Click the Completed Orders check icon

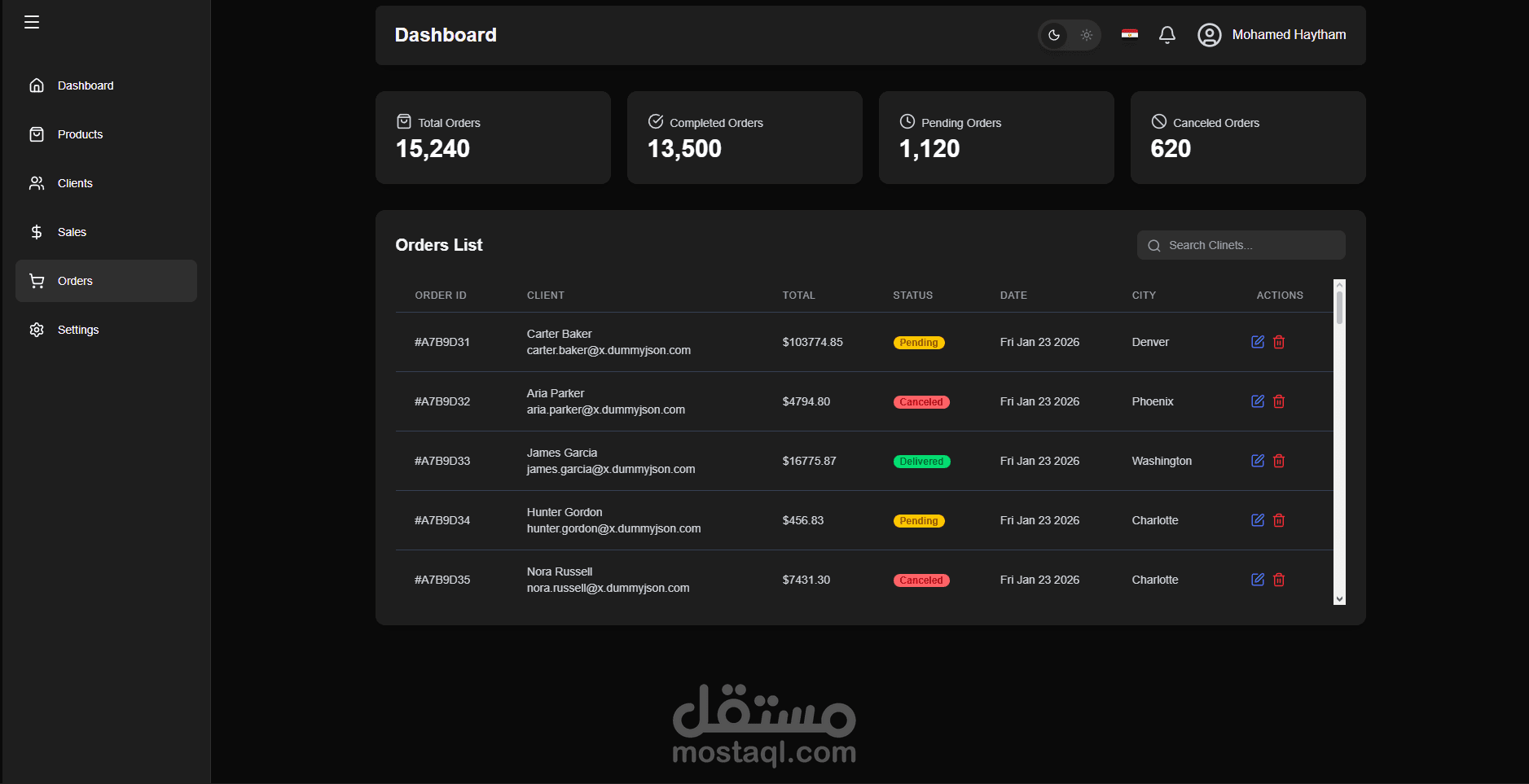[x=656, y=121]
